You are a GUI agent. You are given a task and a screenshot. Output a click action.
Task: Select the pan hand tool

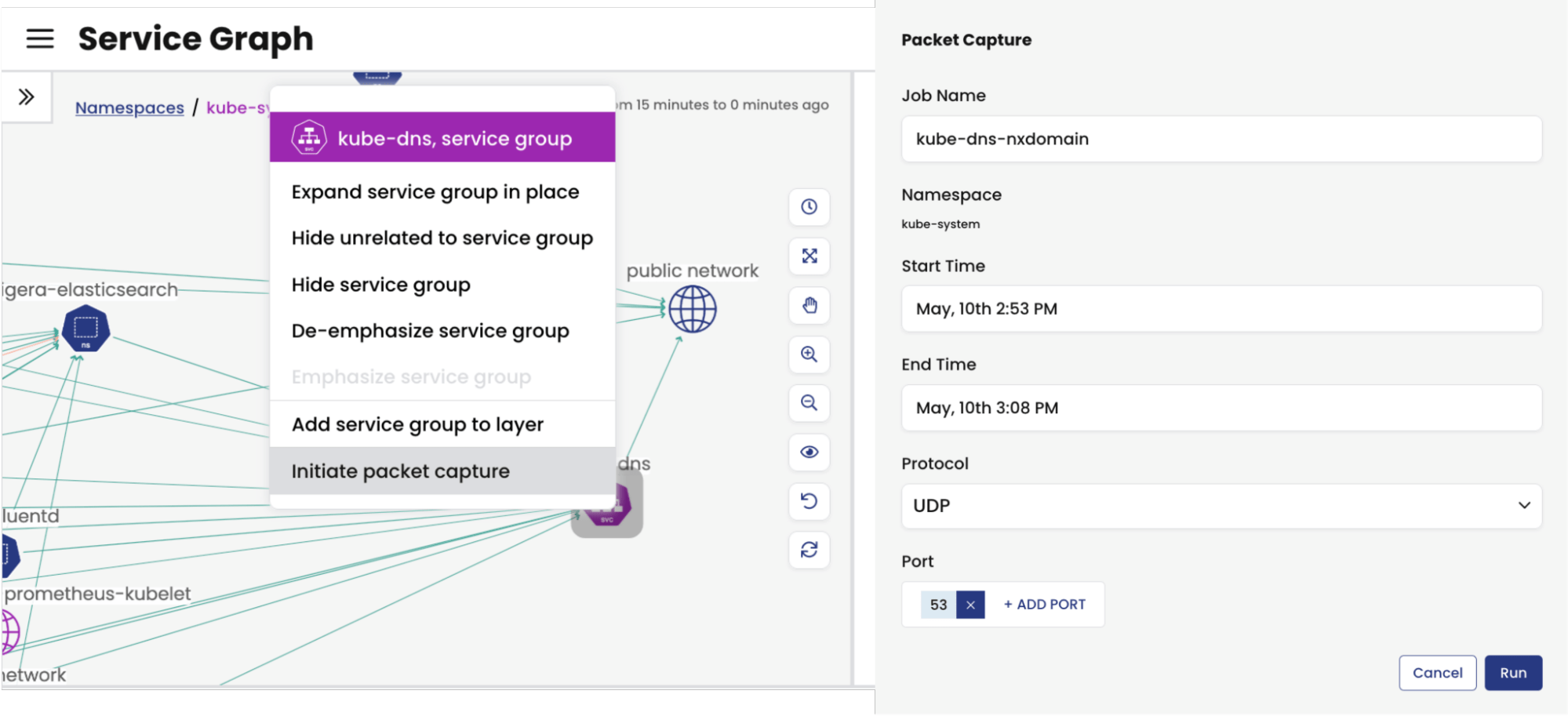pyautogui.click(x=809, y=305)
